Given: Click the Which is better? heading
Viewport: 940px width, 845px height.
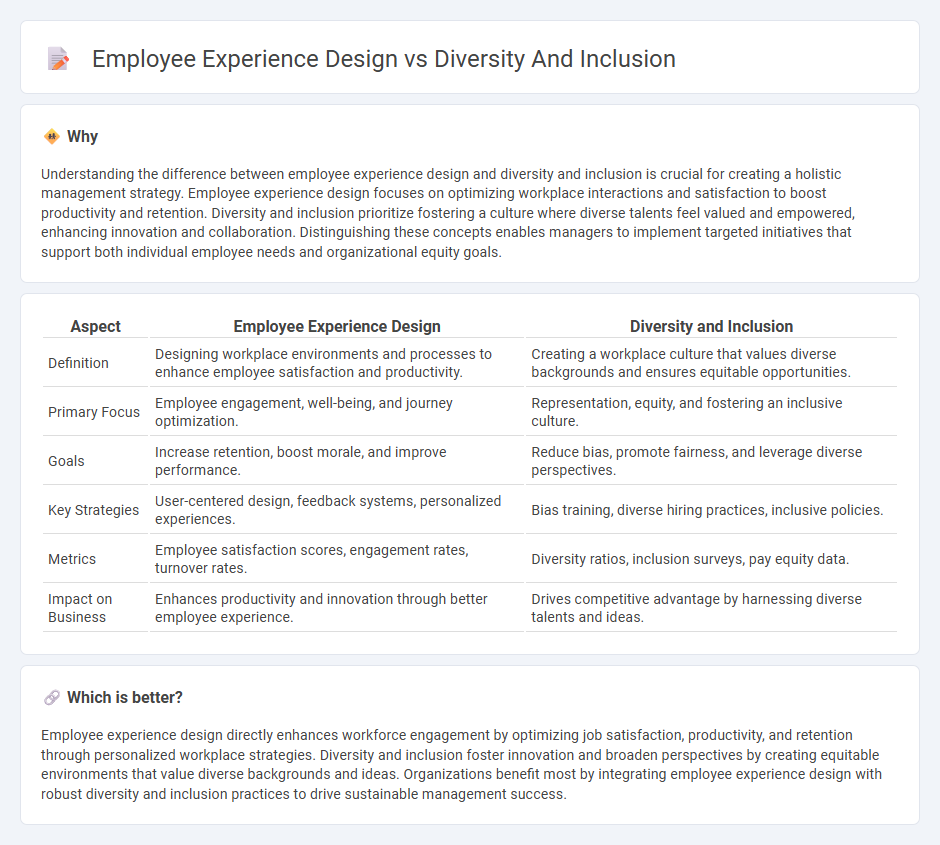Looking at the screenshot, I should (125, 698).
